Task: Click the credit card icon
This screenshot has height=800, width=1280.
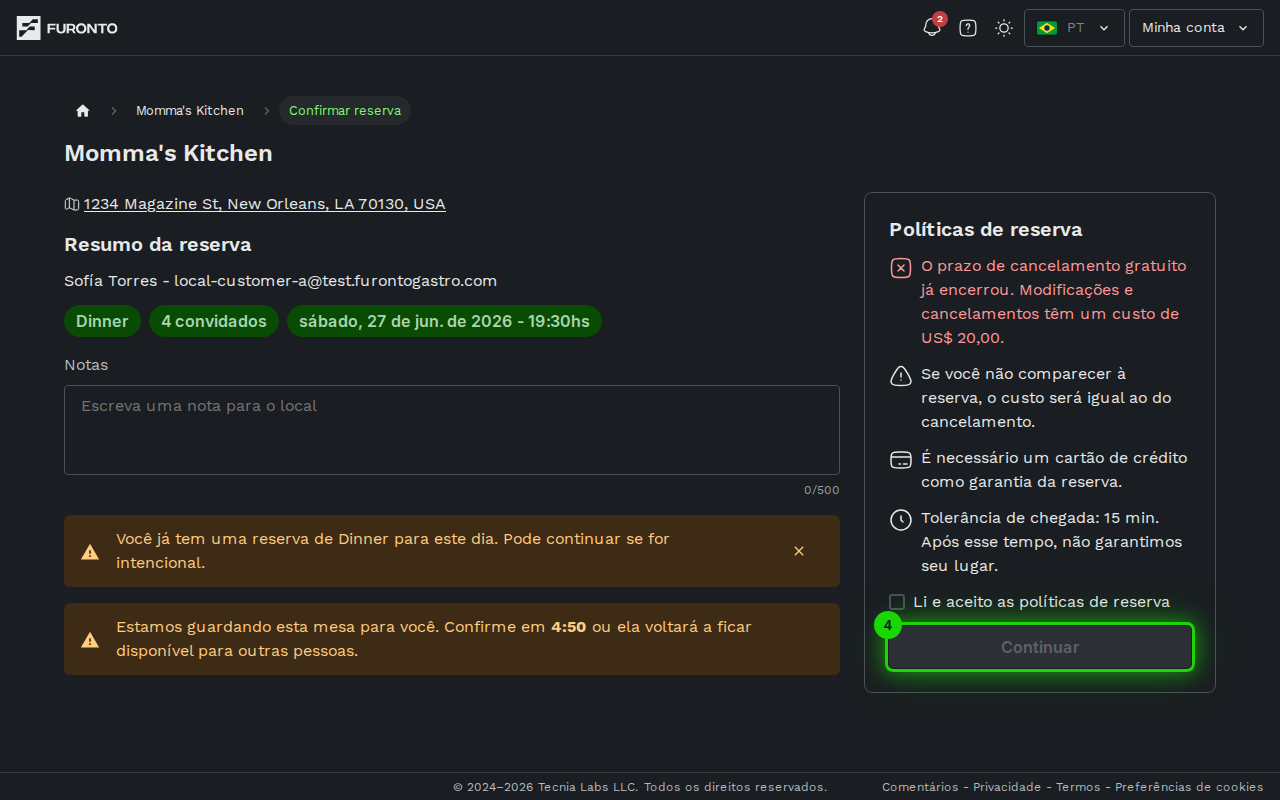Action: [901, 460]
